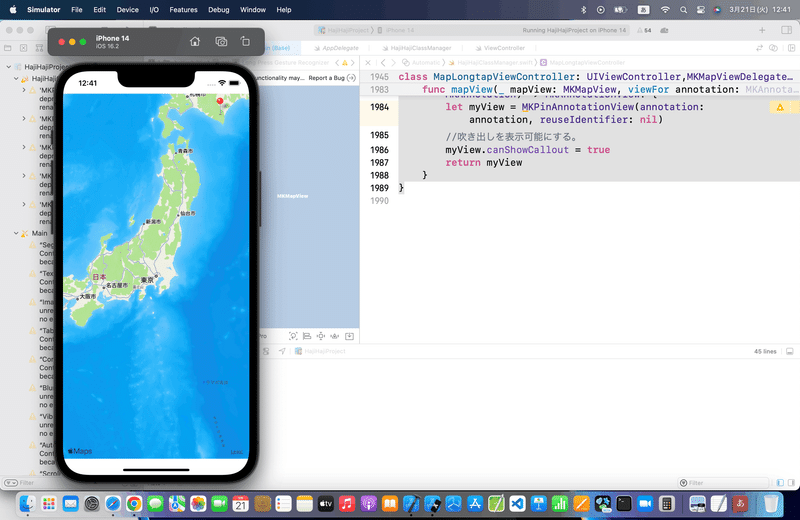Open the File menu in menu bar
800x520 pixels.
coord(77,10)
